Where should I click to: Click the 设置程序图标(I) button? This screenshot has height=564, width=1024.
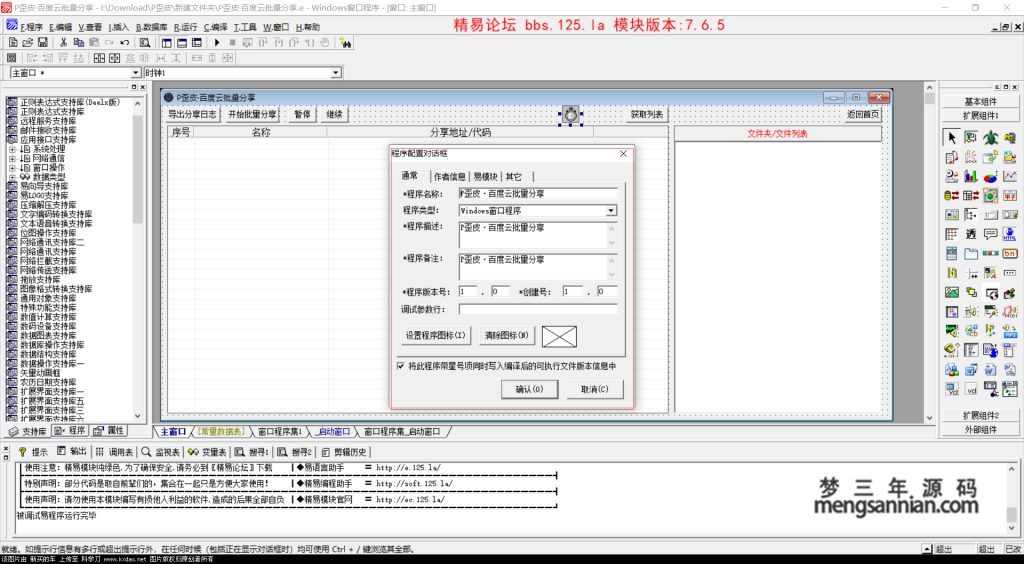point(436,336)
